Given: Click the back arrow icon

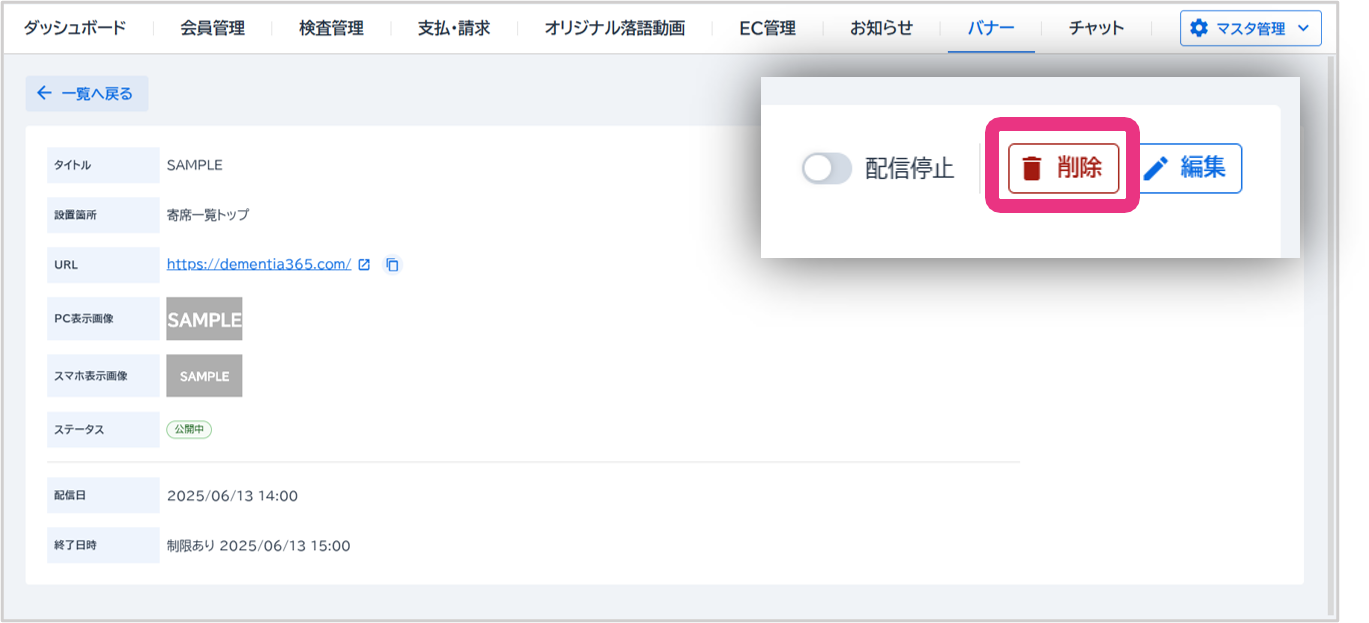Looking at the screenshot, I should tap(44, 93).
